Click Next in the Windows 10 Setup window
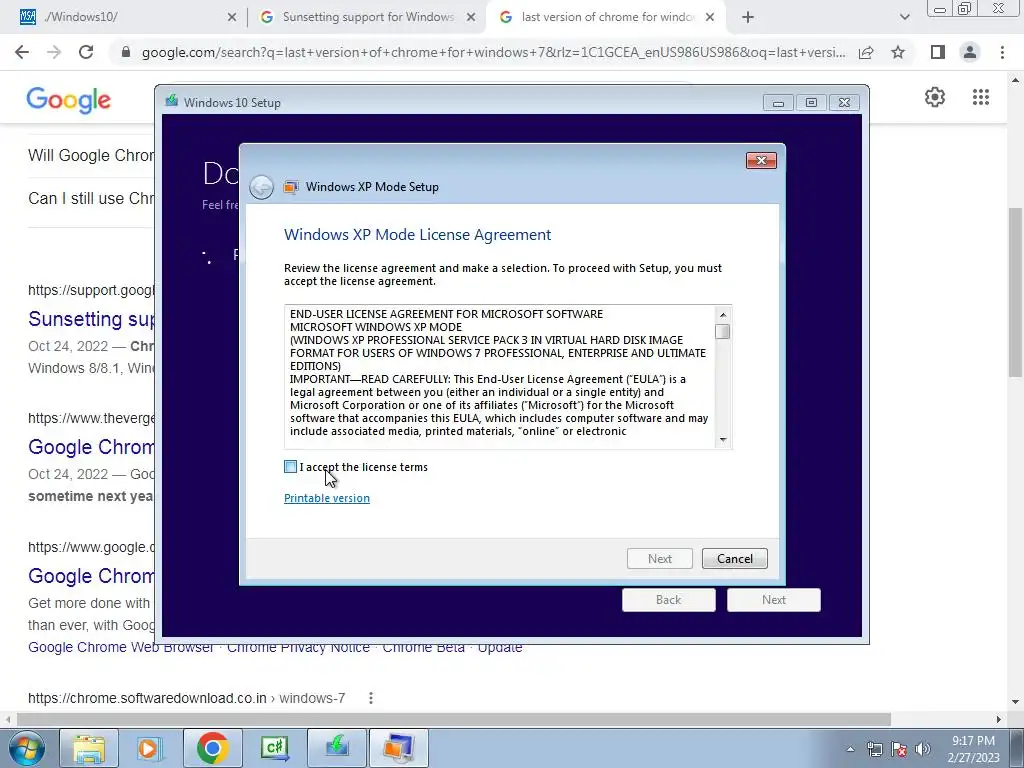 774,600
